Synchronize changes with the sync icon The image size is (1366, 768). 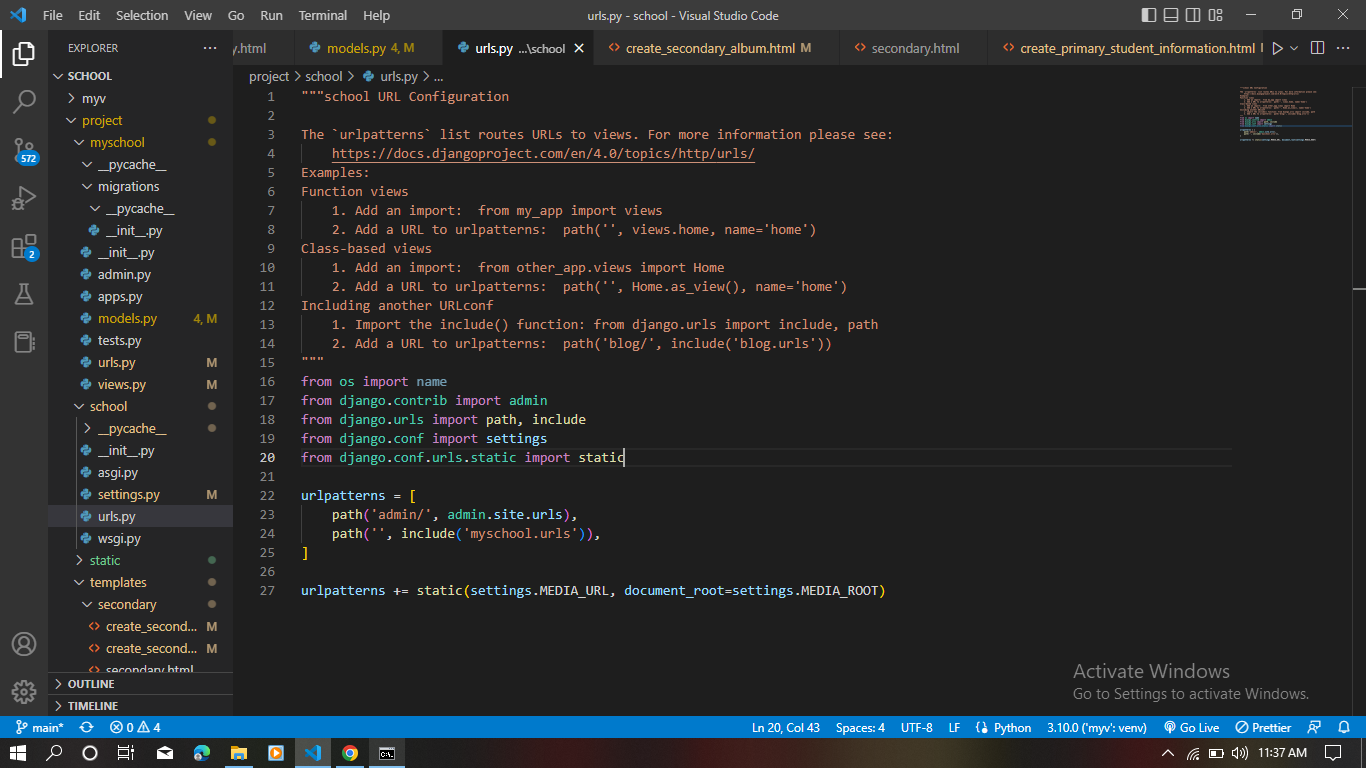tap(86, 727)
